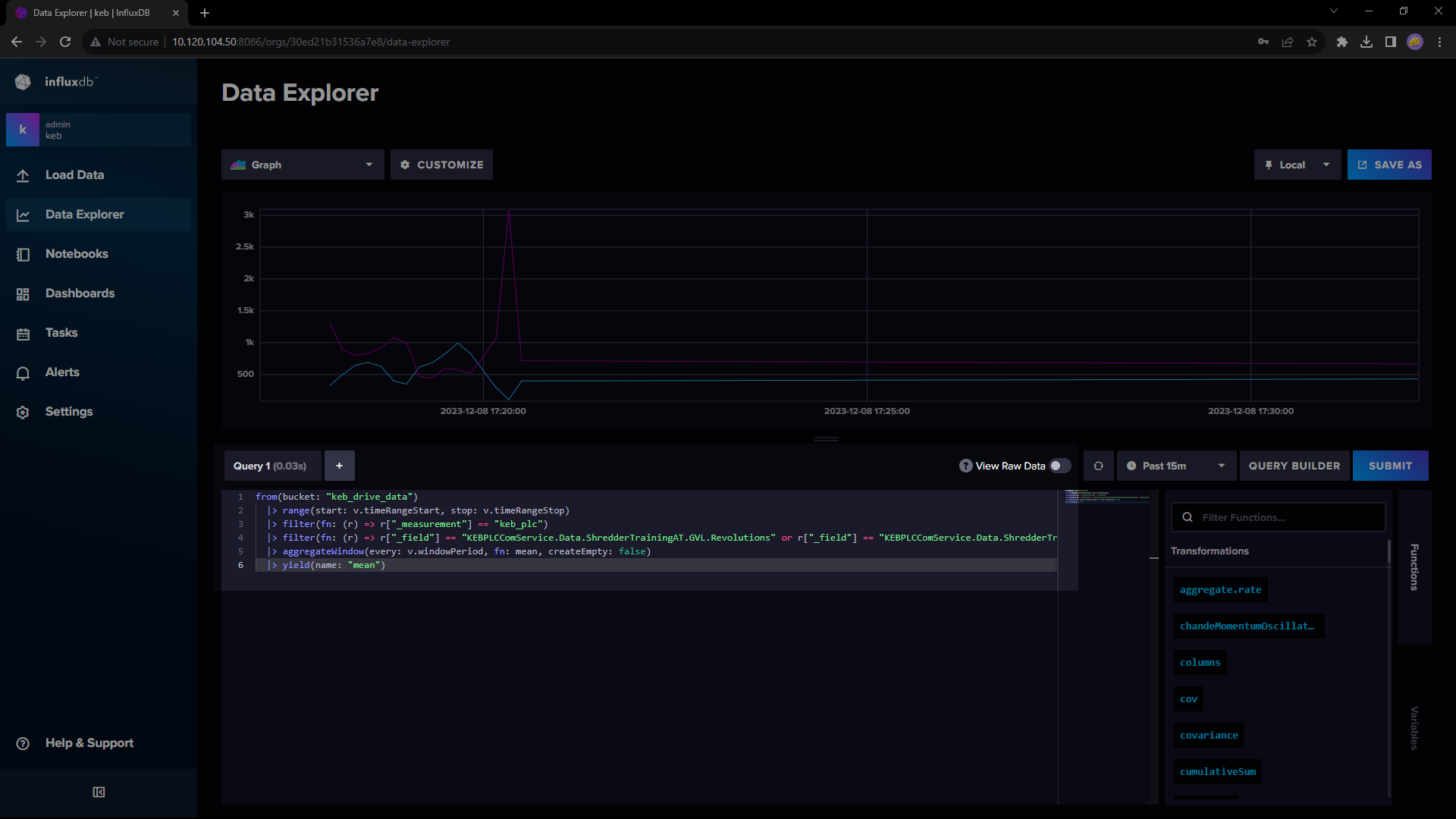
Task: Open the Tasks calendar icon
Action: point(23,334)
